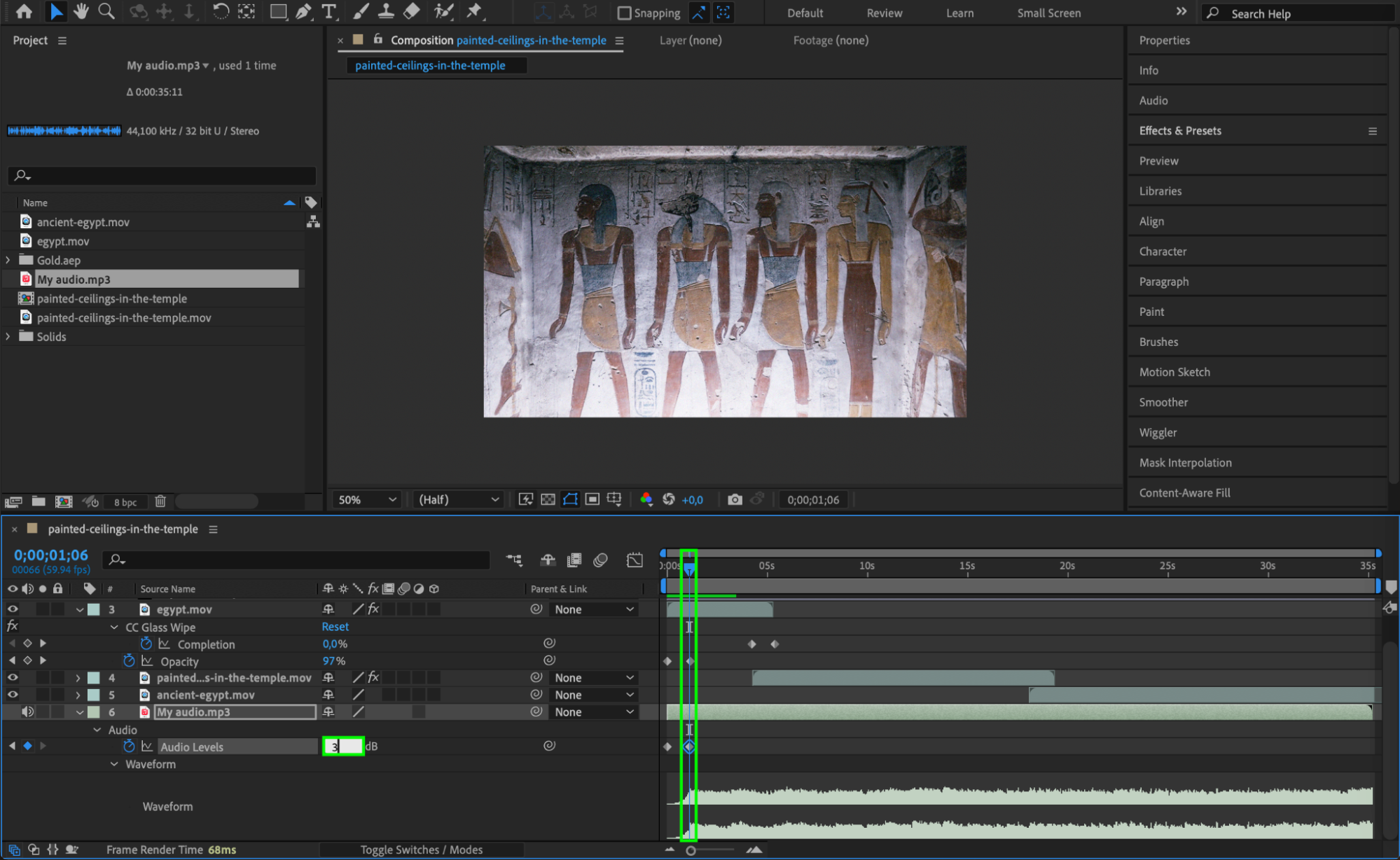Select the Eraser tool
Image resolution: width=1400 pixels, height=860 pixels.
(413, 11)
